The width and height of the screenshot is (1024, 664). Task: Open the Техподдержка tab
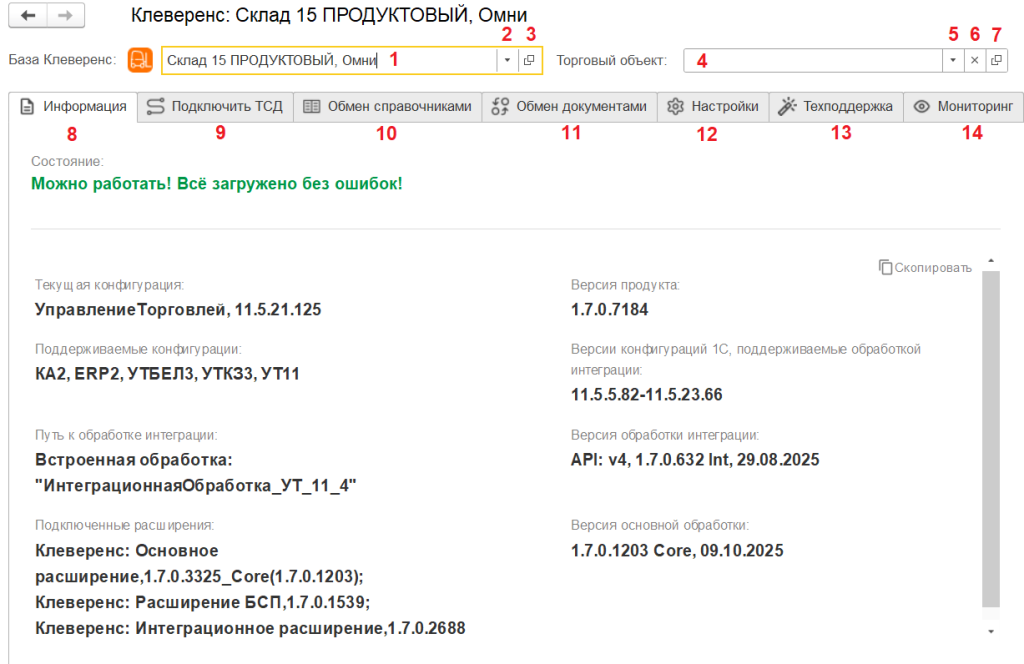click(x=836, y=107)
